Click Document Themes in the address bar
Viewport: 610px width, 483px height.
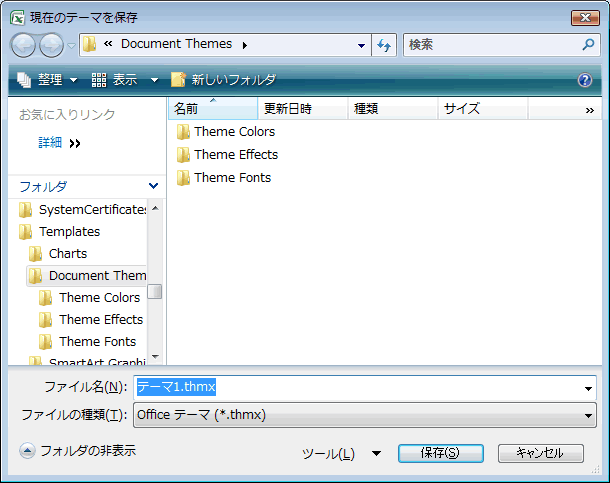coord(176,44)
